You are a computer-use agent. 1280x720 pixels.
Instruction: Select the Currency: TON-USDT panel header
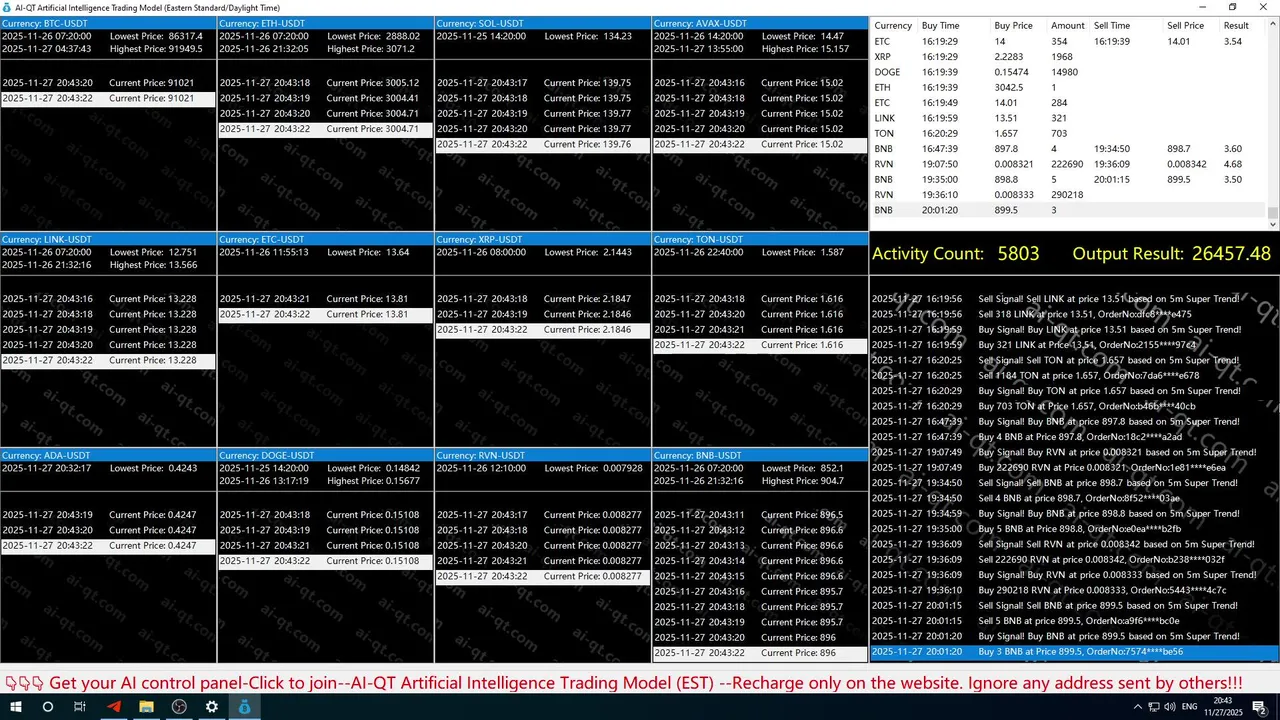coord(760,239)
